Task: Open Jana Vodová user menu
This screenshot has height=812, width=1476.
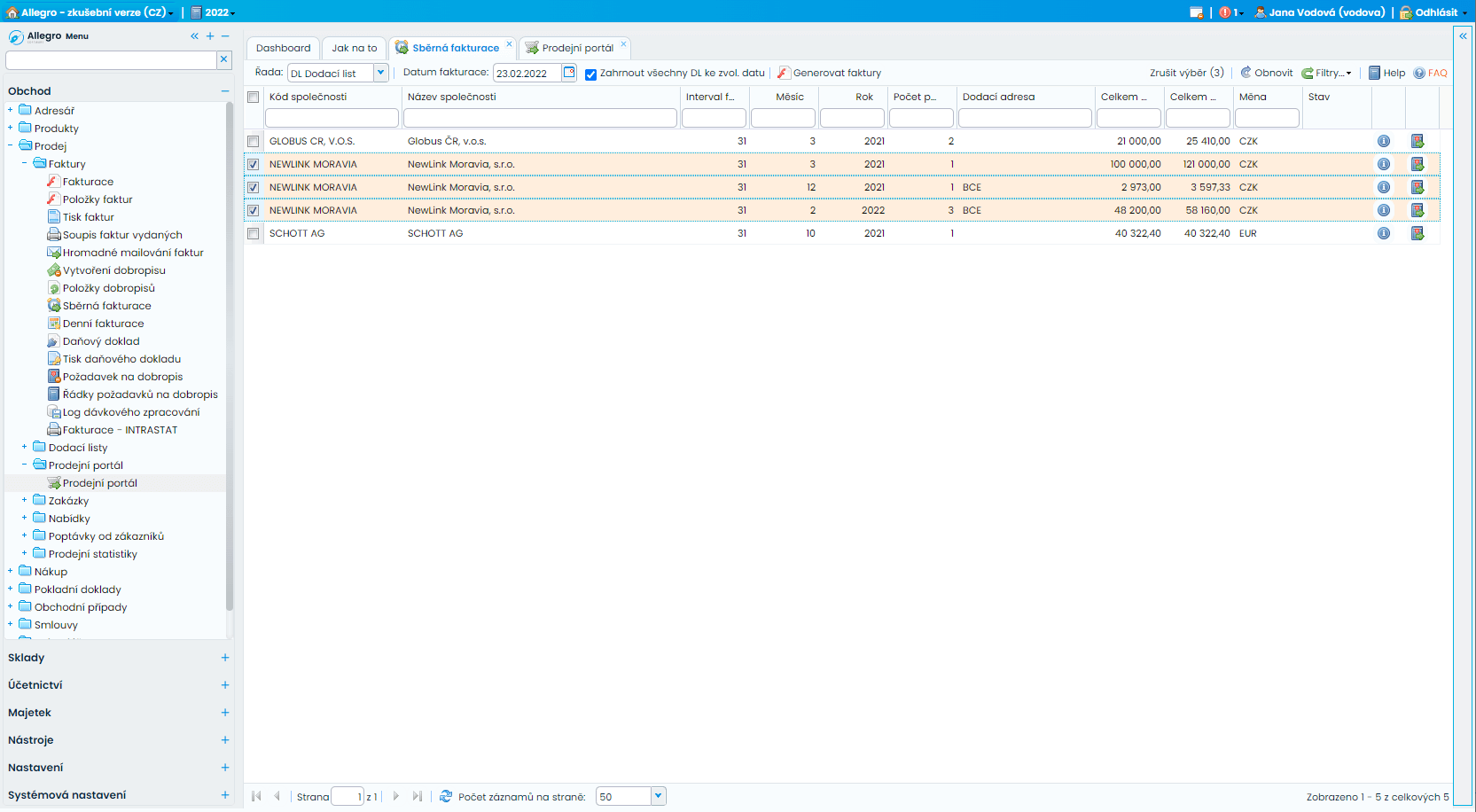Action: 1320,12
